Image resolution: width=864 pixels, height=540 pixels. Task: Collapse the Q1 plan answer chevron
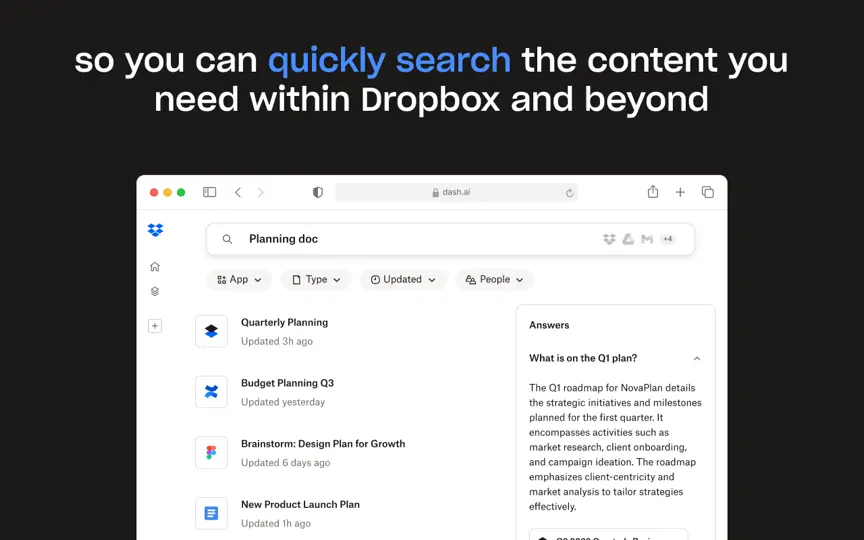click(x=697, y=358)
